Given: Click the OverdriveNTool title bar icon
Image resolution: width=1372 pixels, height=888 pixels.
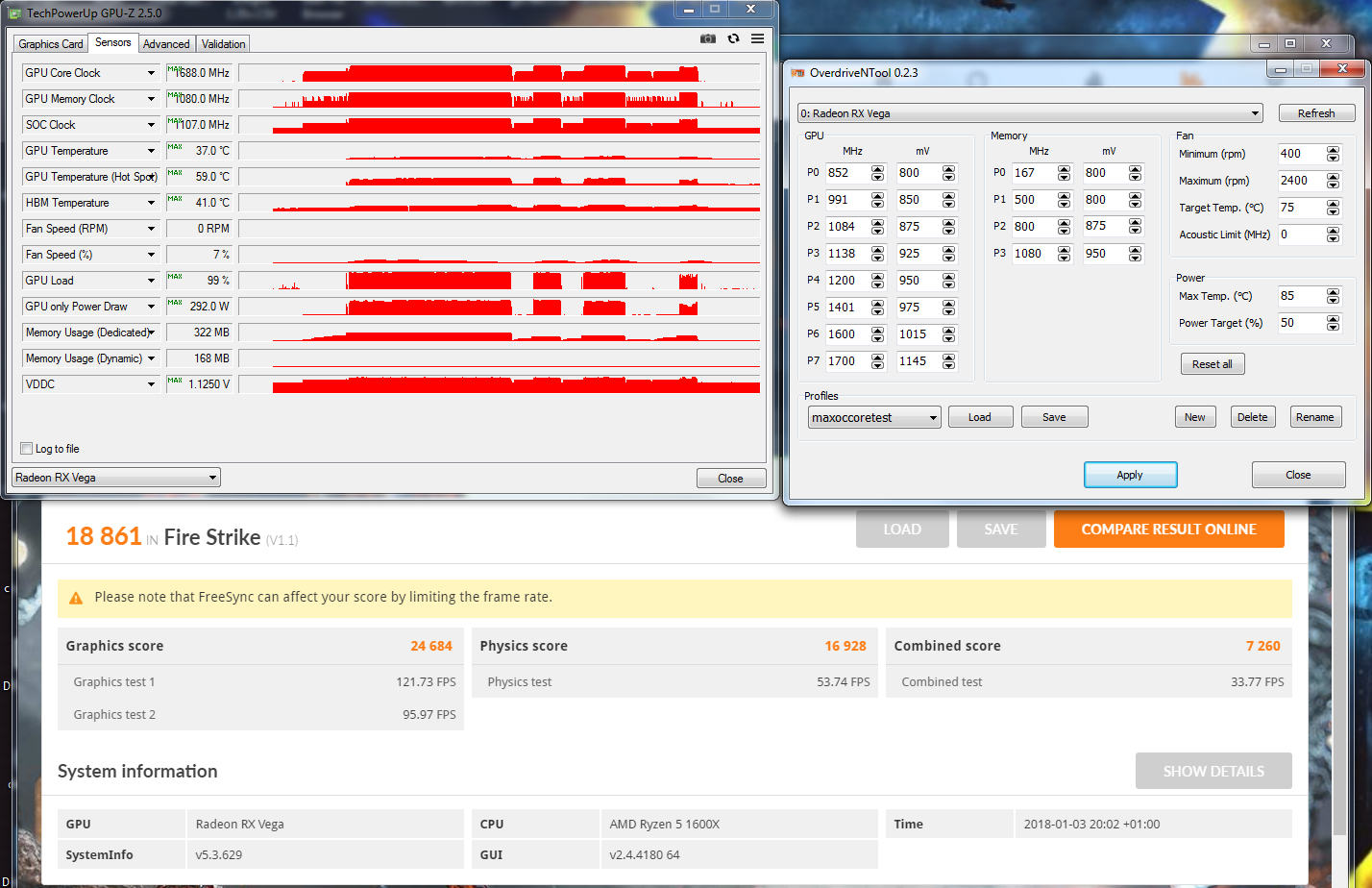Looking at the screenshot, I should click(x=796, y=72).
